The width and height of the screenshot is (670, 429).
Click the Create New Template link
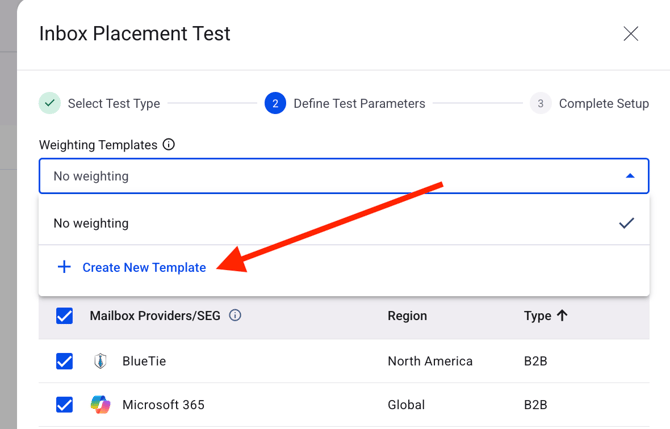point(144,267)
